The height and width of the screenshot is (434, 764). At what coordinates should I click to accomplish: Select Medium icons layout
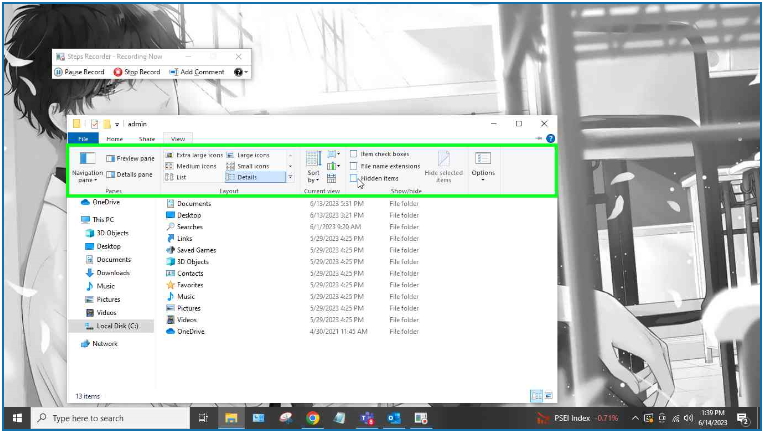pyautogui.click(x=191, y=166)
